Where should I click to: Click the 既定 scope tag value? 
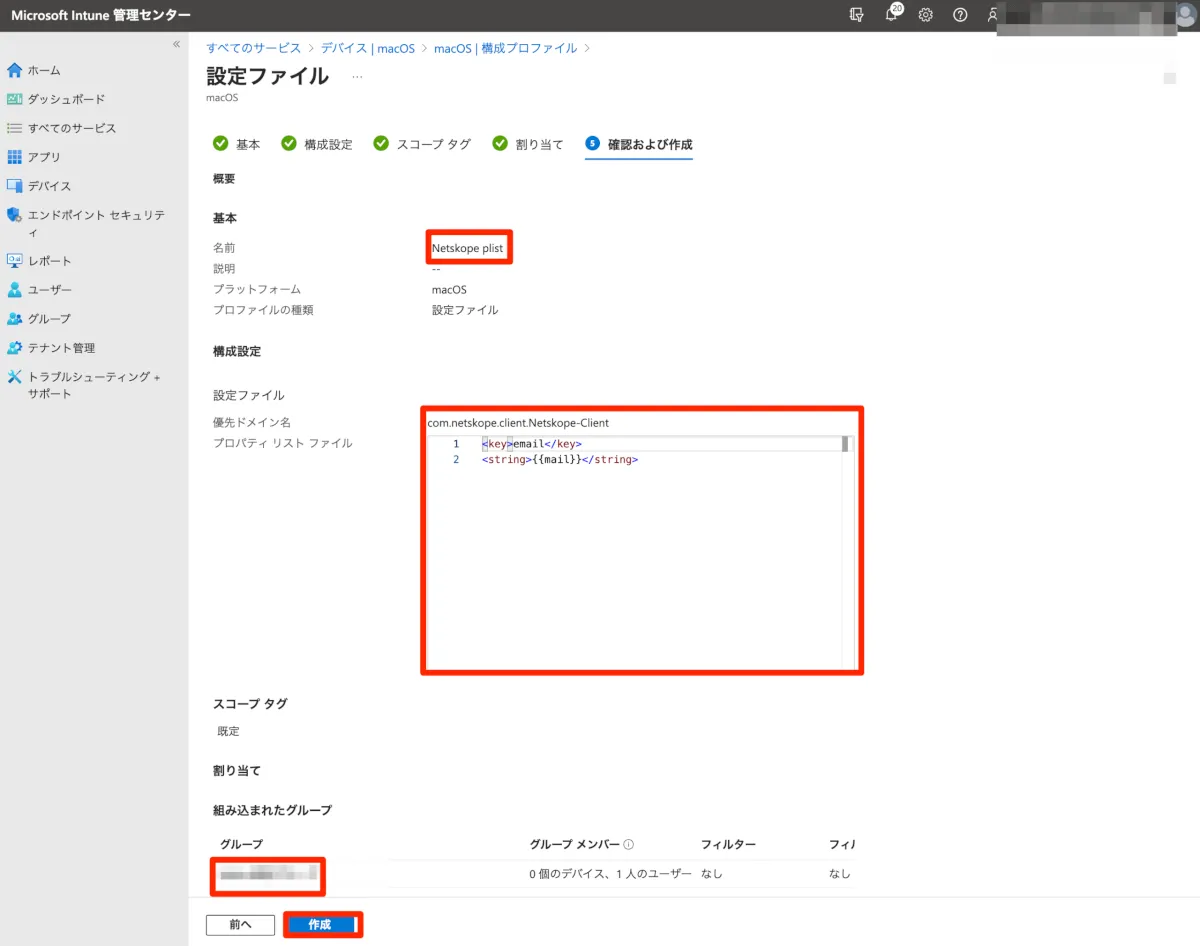tap(228, 732)
